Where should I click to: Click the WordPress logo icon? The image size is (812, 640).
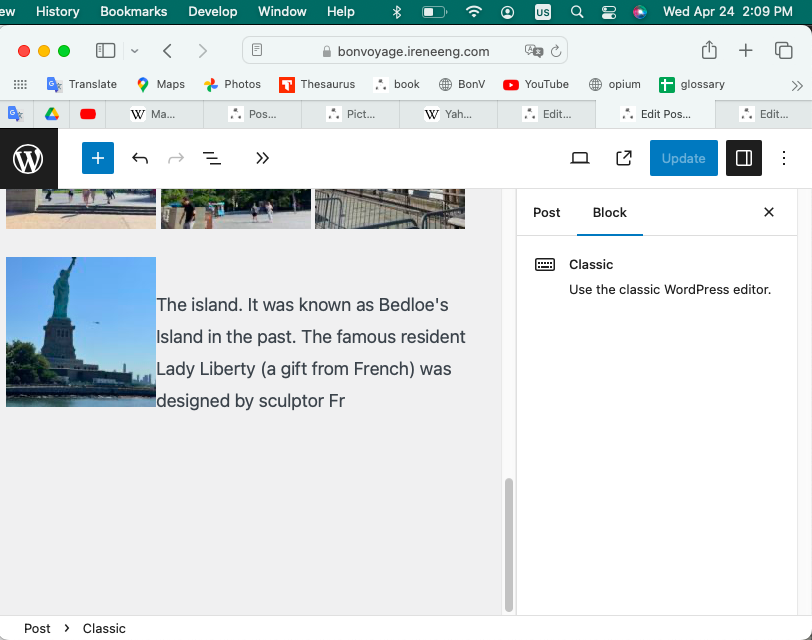point(28,158)
